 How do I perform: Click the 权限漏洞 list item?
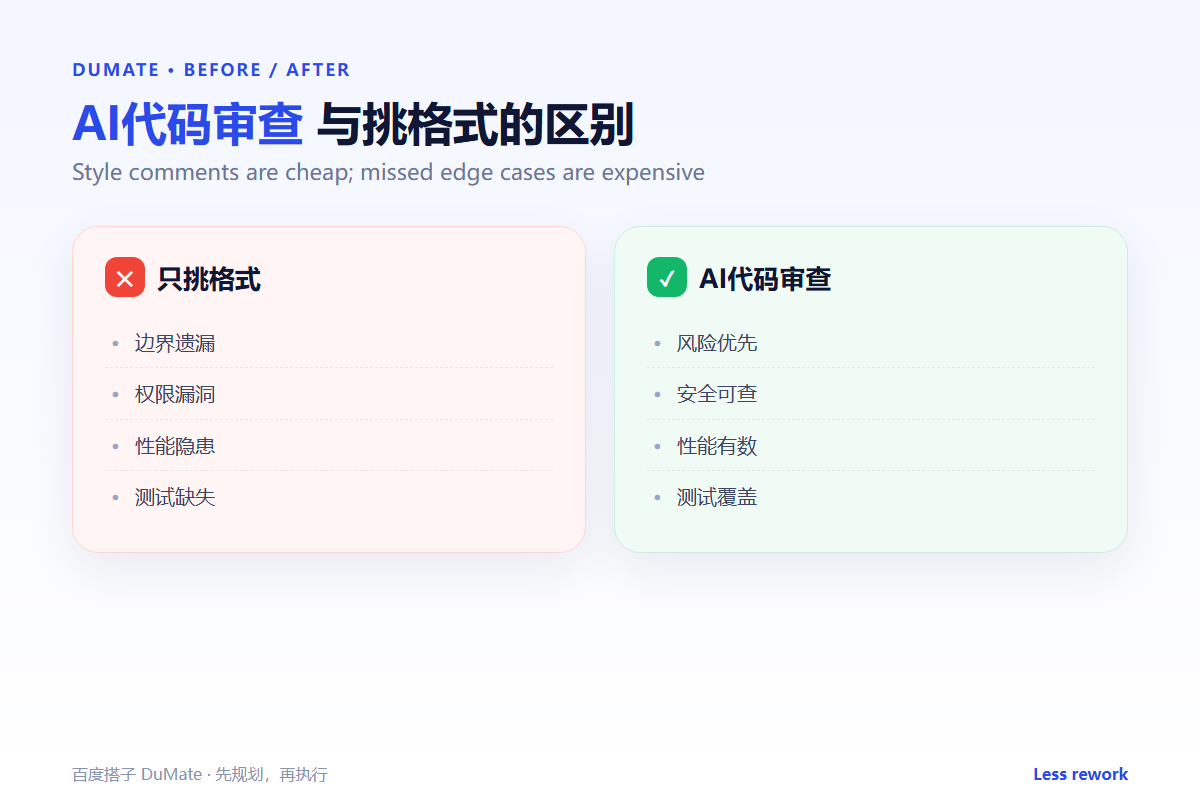(x=329, y=394)
